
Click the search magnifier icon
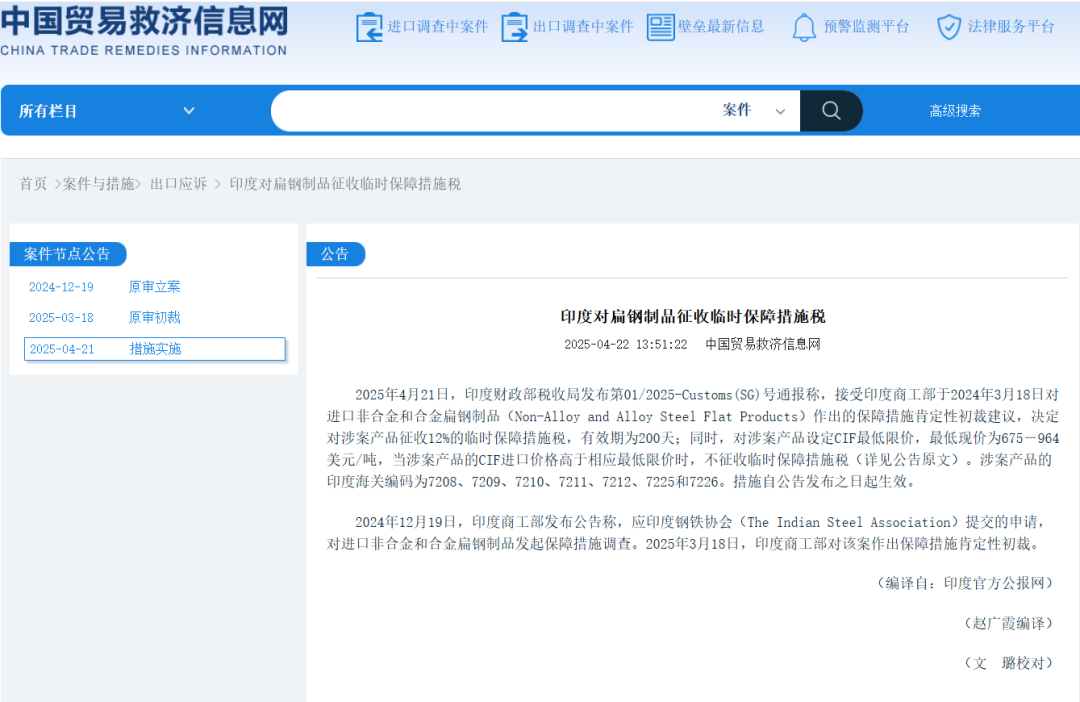pos(831,110)
